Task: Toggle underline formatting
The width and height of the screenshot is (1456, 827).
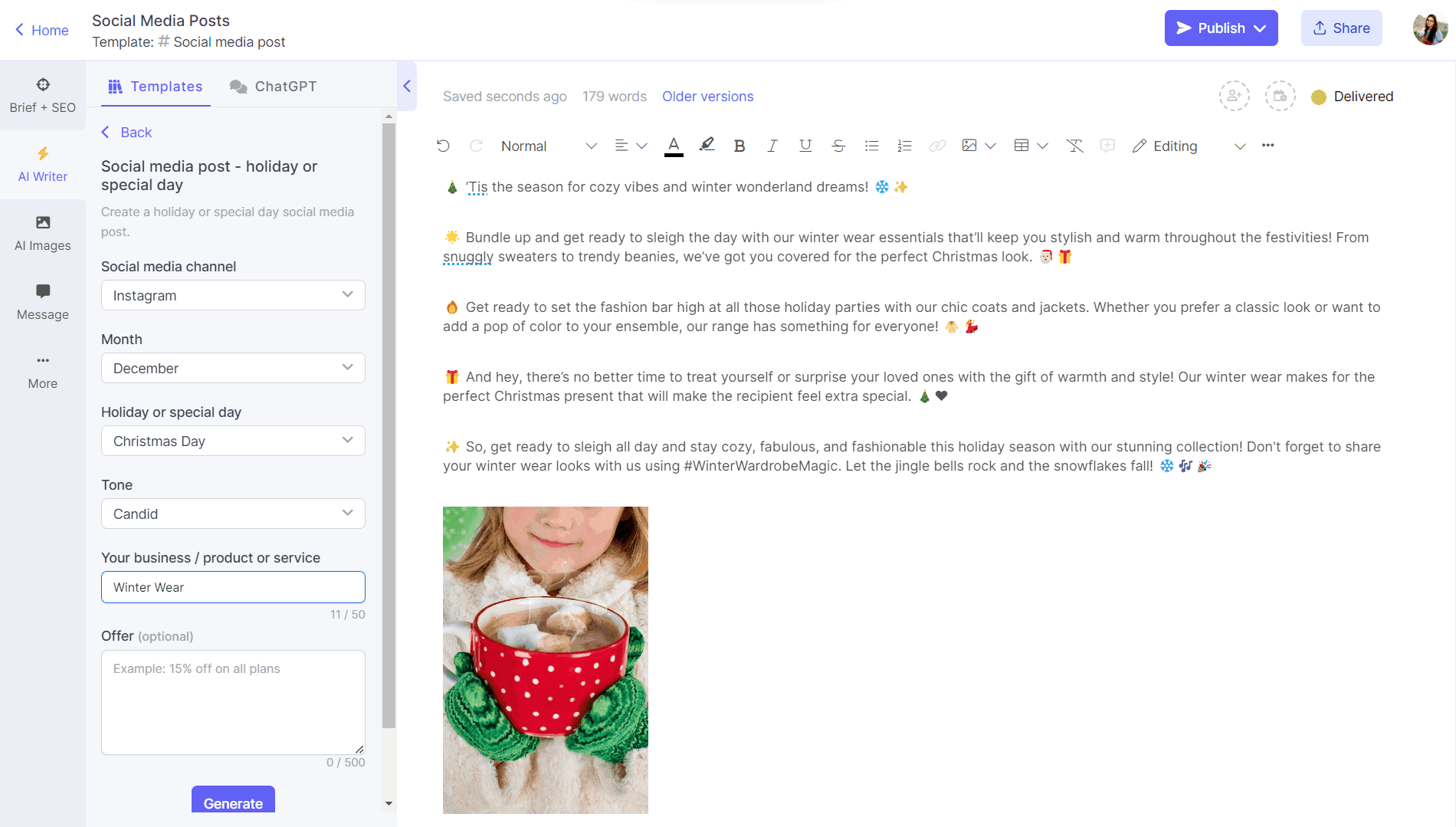Action: tap(805, 146)
